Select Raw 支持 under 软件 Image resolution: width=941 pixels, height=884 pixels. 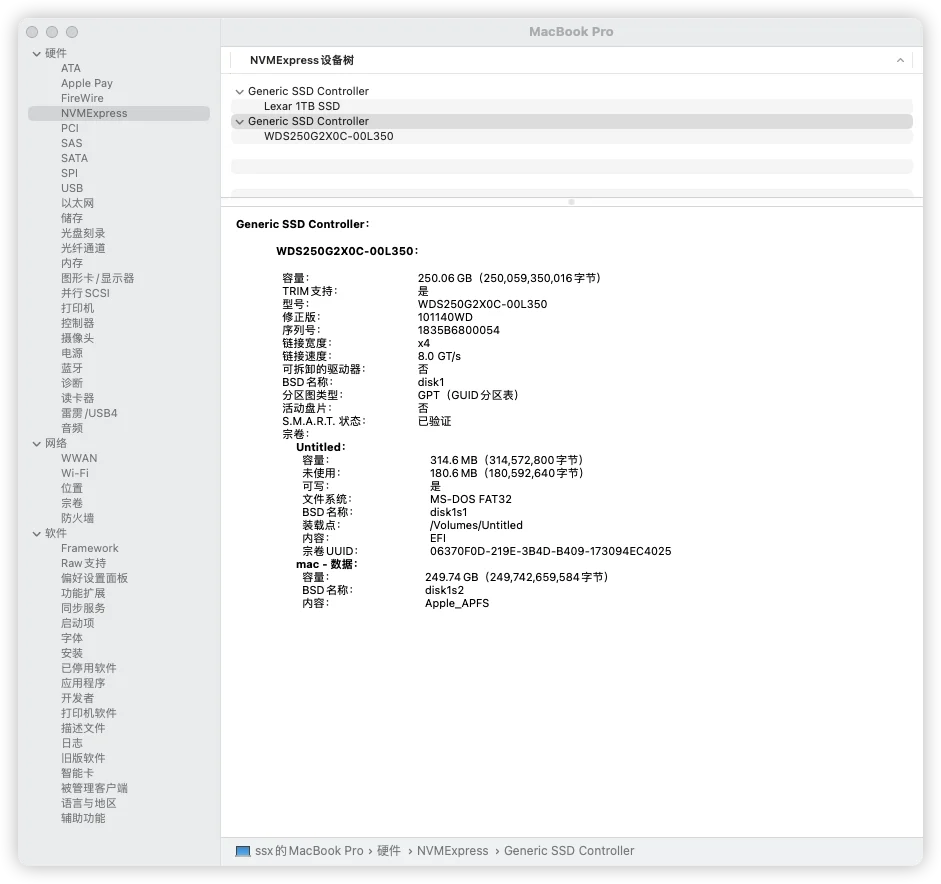click(83, 564)
